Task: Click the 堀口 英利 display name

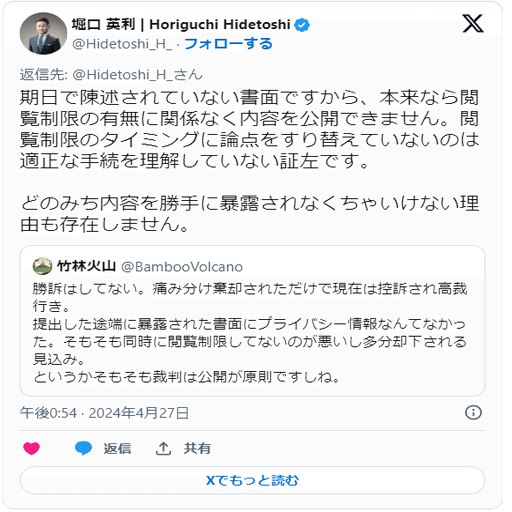Action: tap(104, 25)
